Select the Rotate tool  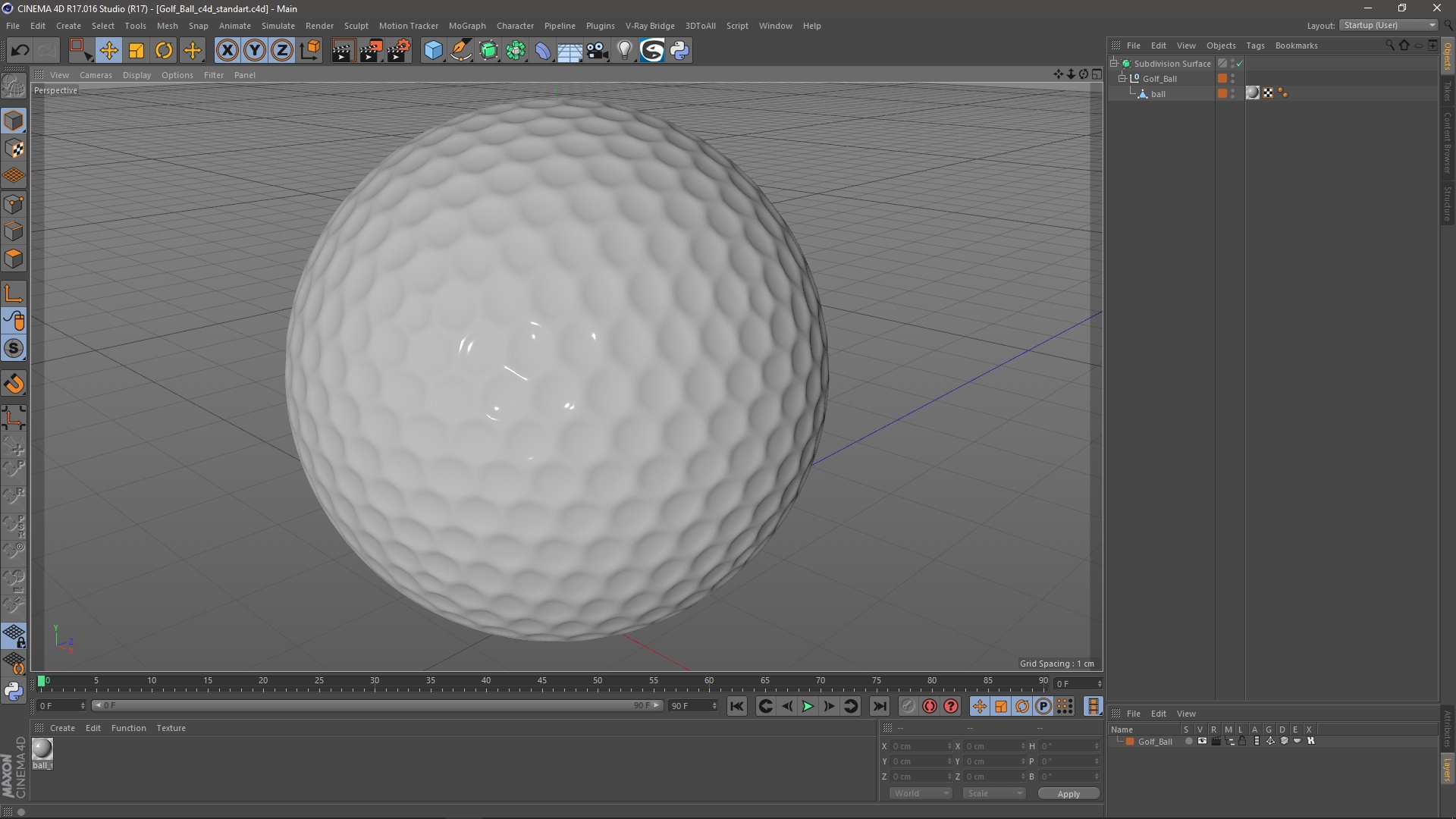(x=164, y=51)
